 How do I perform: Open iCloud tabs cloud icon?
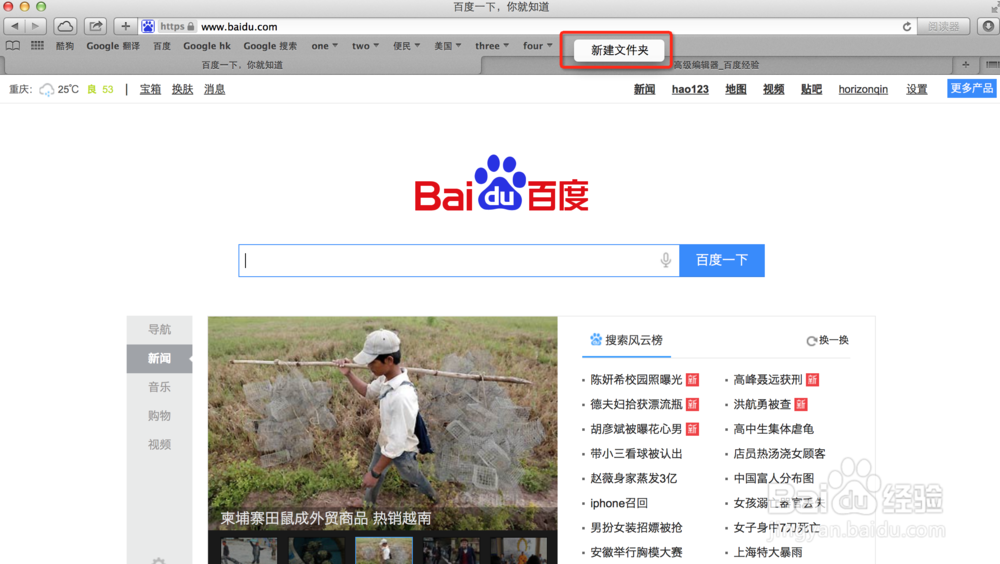[65, 26]
